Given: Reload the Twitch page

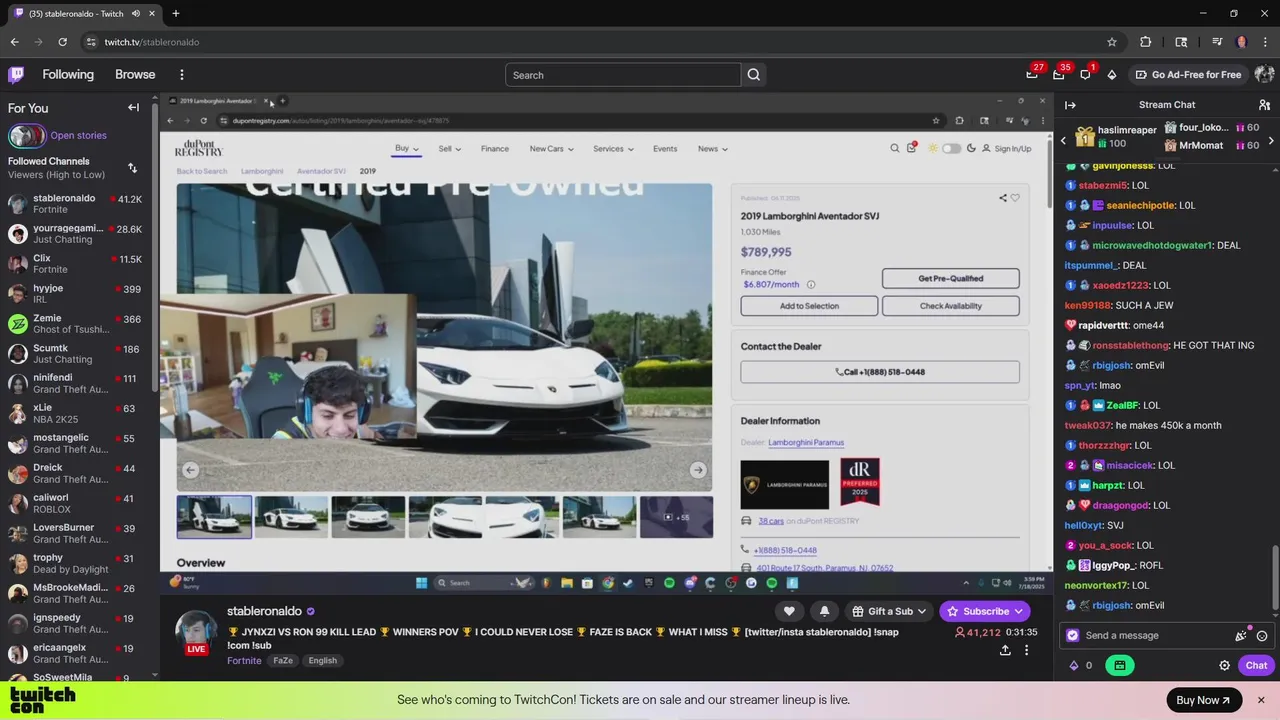Looking at the screenshot, I should 62,42.
